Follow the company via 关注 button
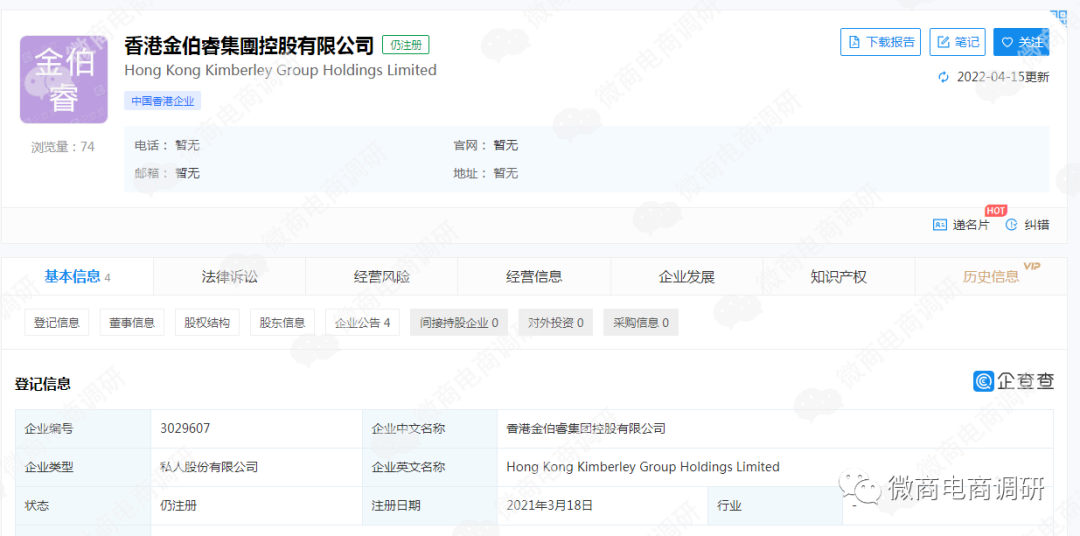The image size is (1080, 536). tap(1021, 42)
